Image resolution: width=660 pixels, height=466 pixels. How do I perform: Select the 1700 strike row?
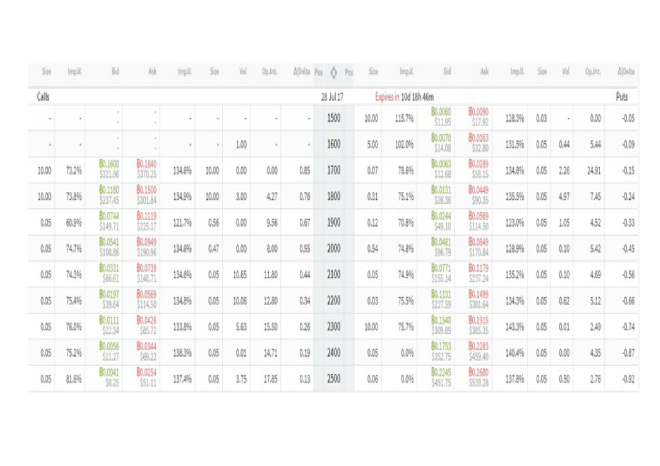tap(333, 170)
